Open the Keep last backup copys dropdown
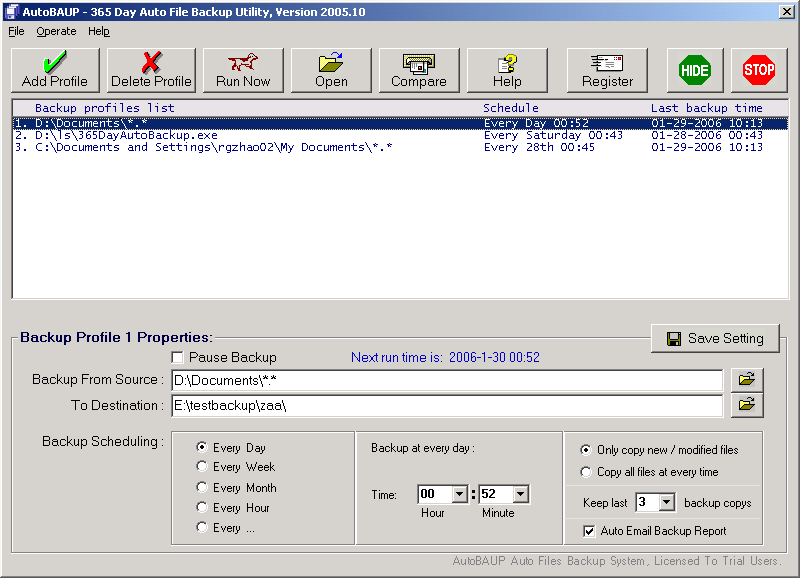The width and height of the screenshot is (800, 578). click(x=666, y=503)
